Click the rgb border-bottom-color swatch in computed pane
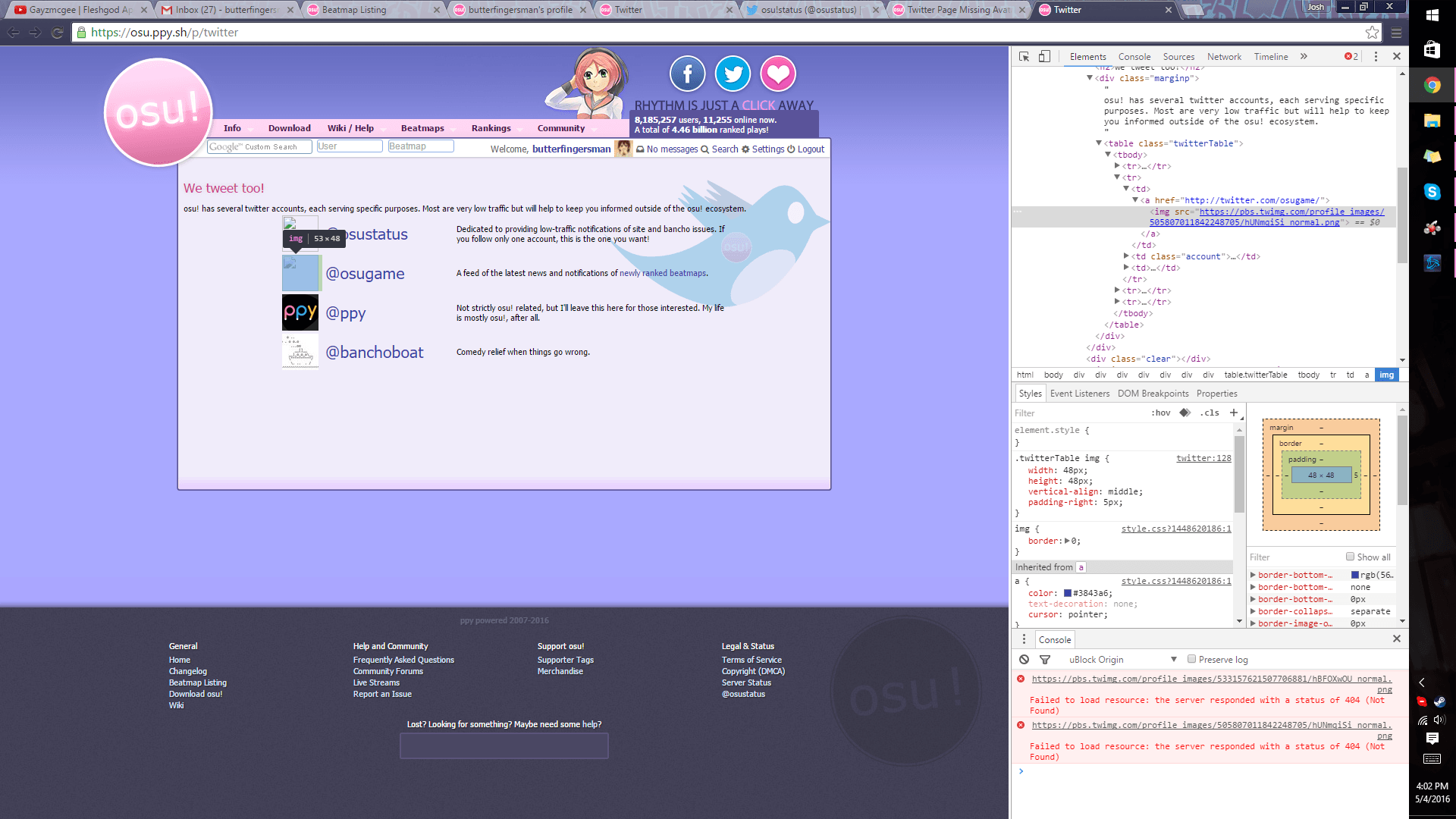 point(1355,575)
